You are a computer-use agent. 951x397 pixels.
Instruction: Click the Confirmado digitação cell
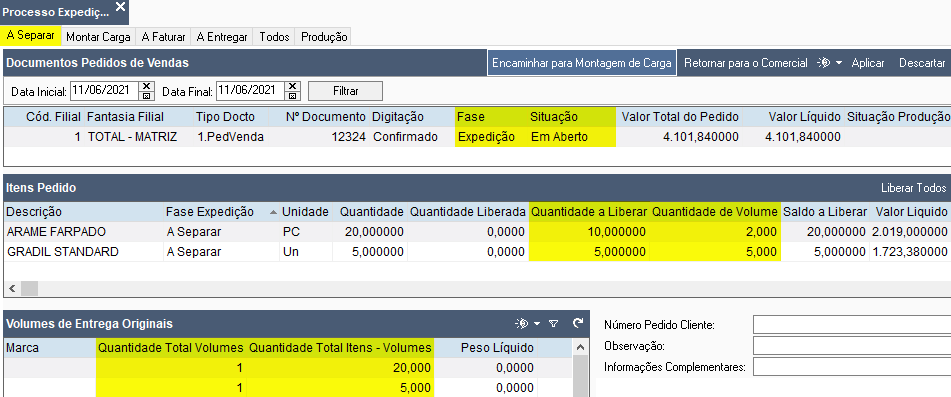412,137
